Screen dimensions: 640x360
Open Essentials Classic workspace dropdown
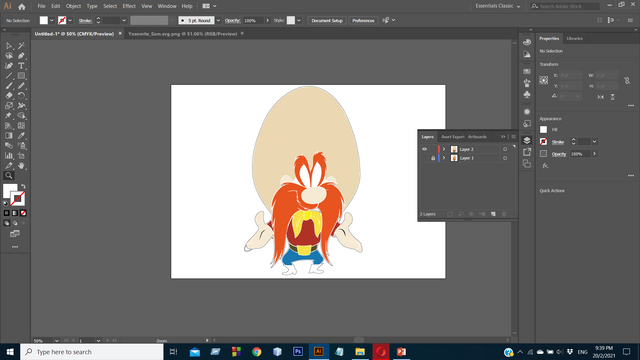(498, 6)
